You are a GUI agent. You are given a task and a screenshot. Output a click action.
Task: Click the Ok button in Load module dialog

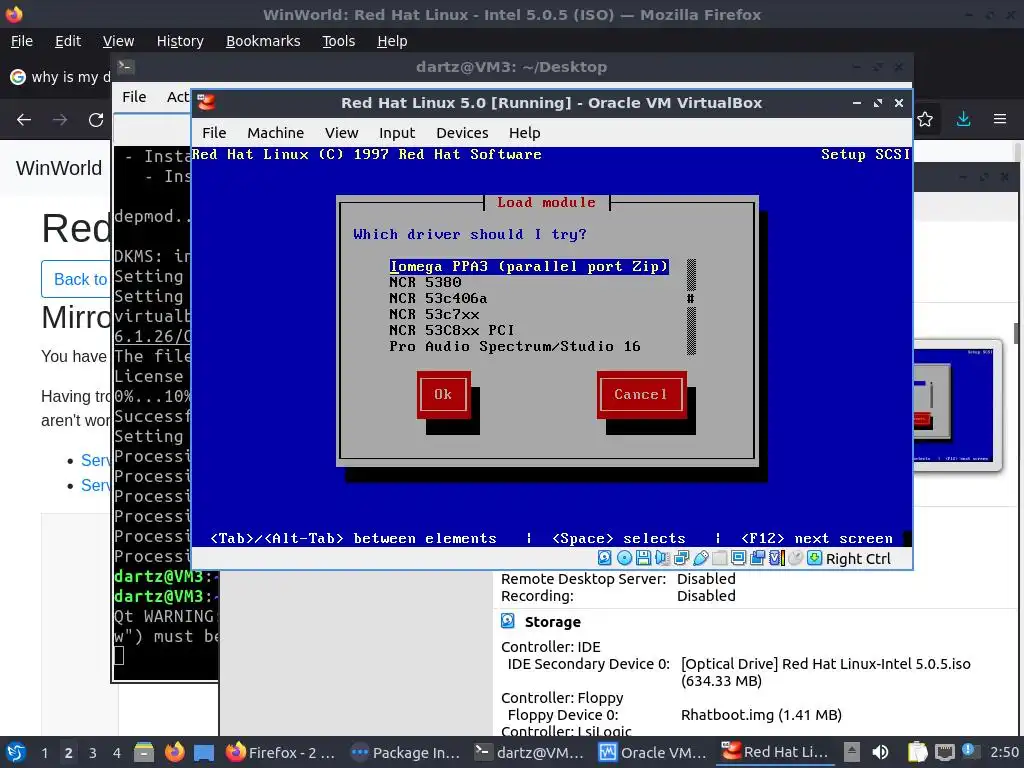[x=443, y=394]
